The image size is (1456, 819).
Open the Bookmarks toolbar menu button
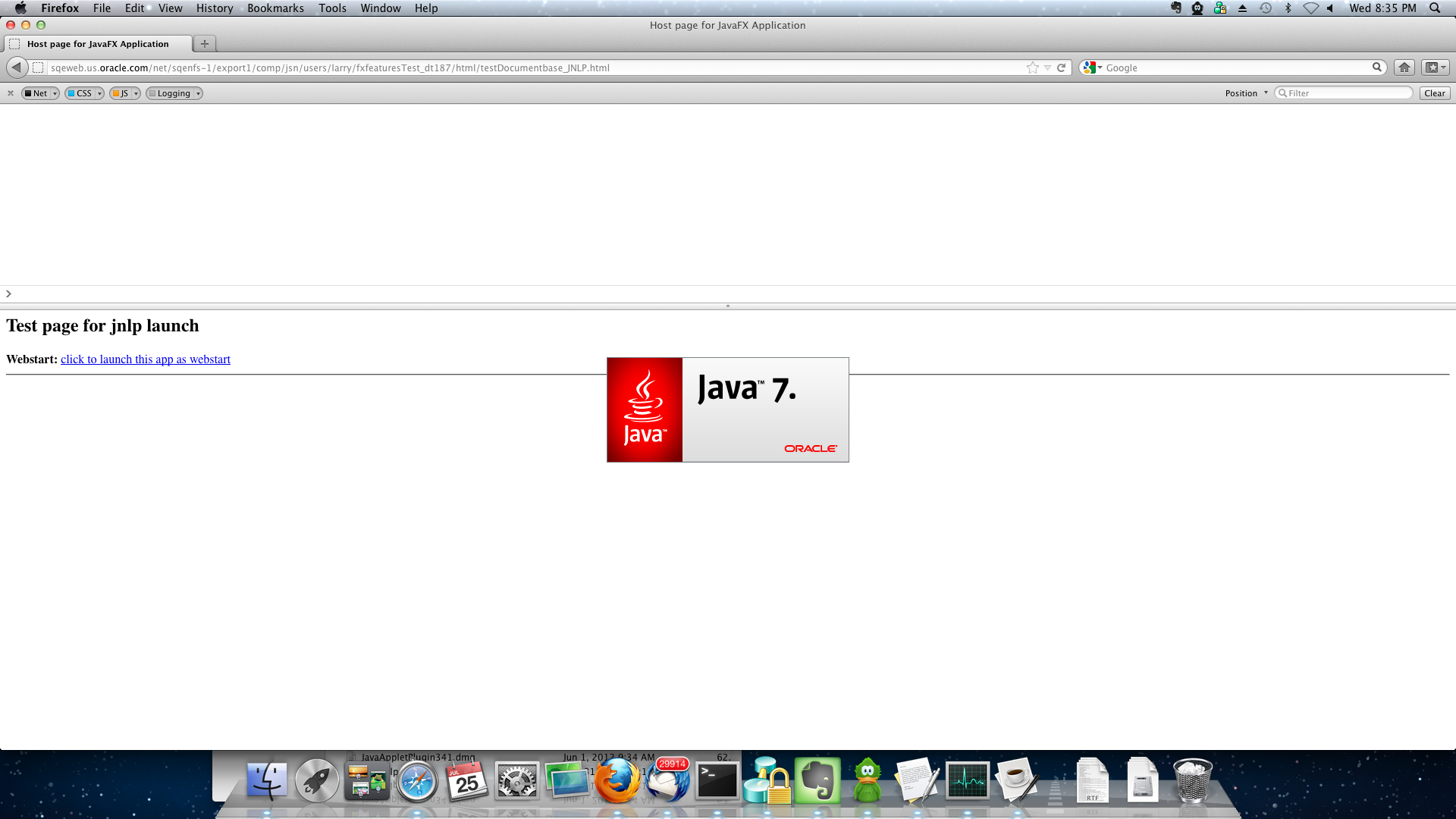point(1434,67)
